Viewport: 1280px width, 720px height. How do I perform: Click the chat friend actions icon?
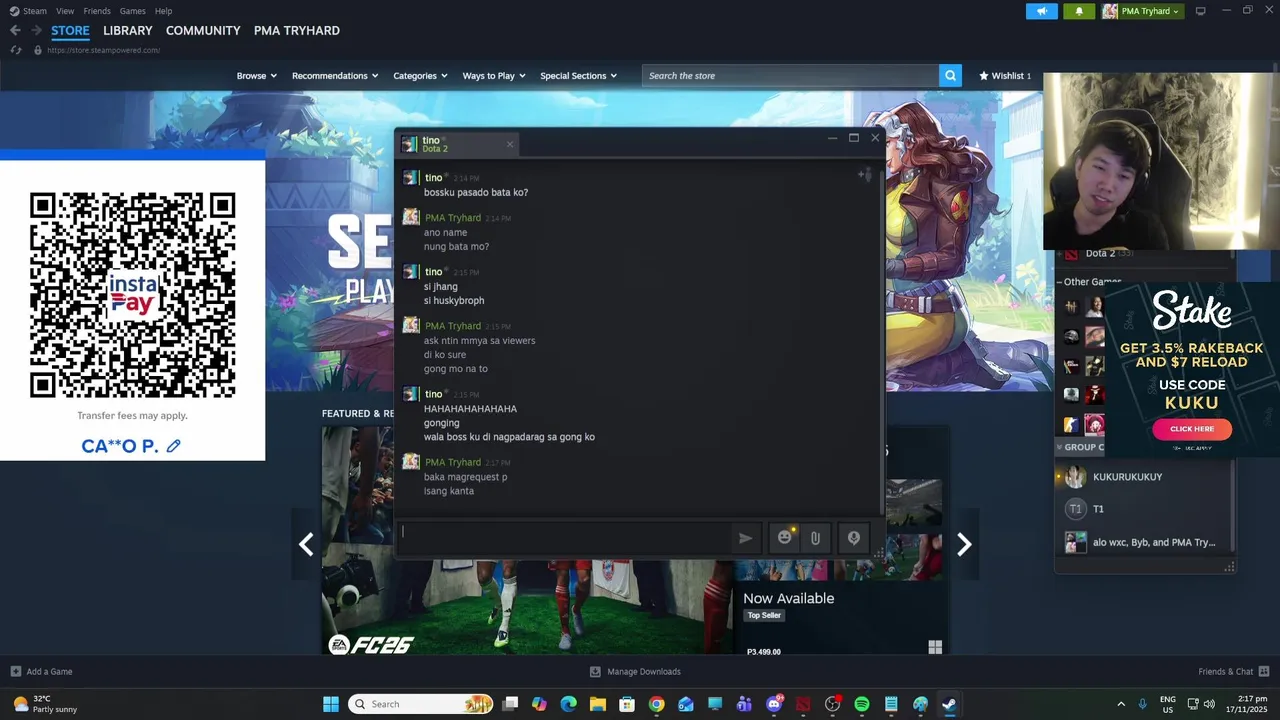[865, 175]
